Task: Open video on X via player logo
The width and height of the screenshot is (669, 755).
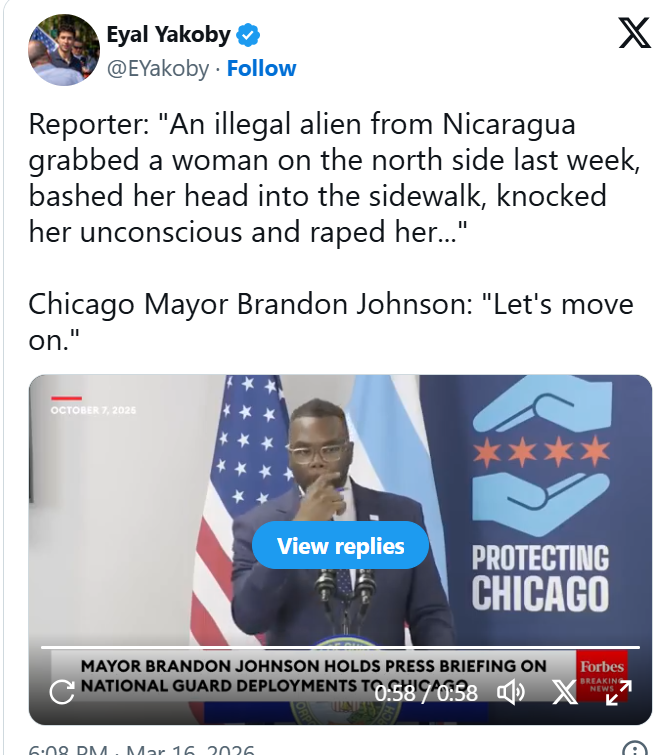Action: tap(564, 693)
